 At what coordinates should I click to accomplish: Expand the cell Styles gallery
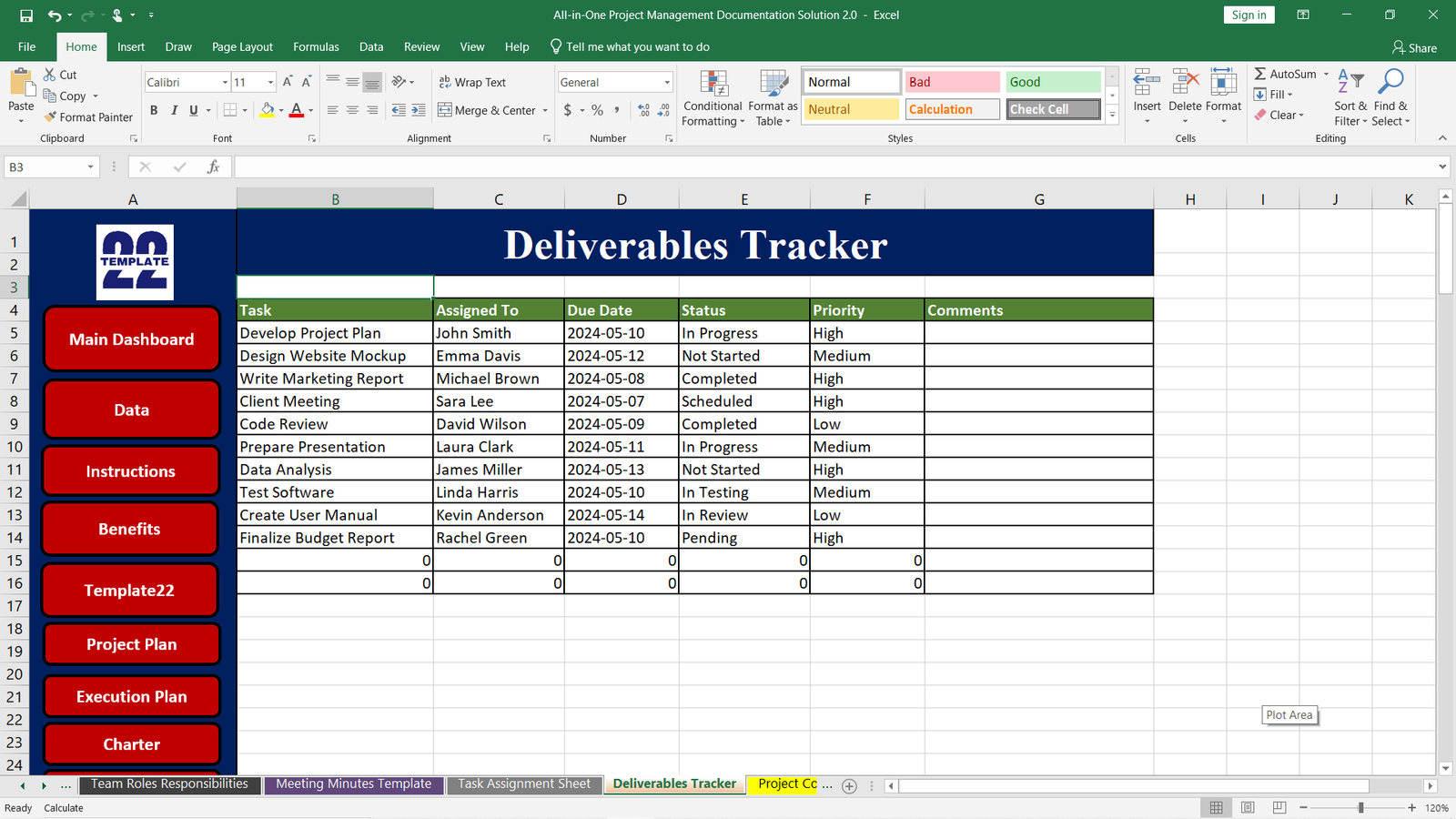1112,116
